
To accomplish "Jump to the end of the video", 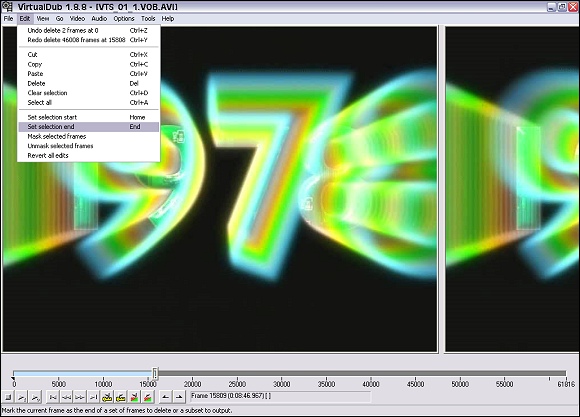I will (93, 397).
